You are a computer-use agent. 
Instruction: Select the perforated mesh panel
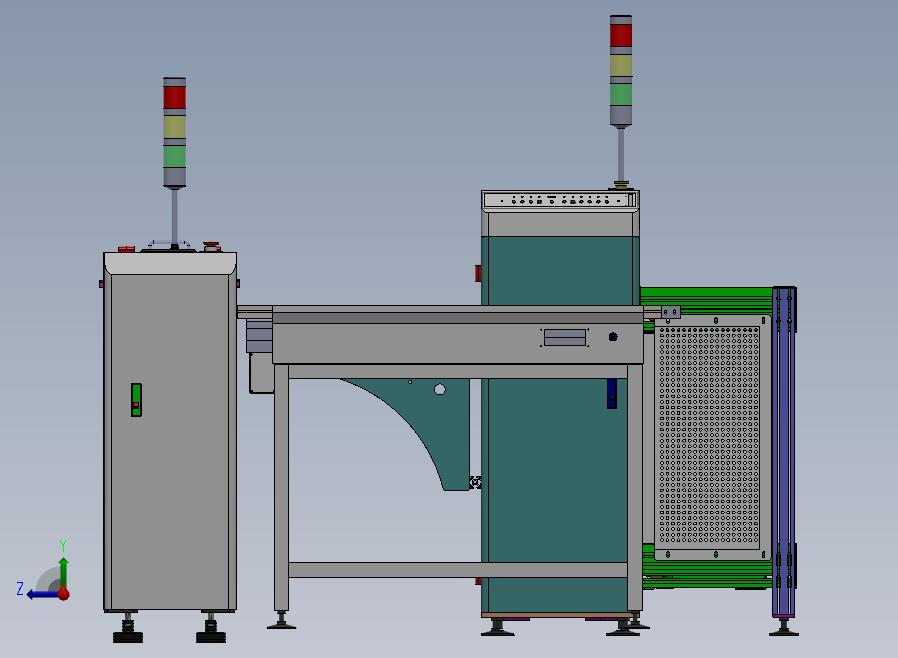pyautogui.click(x=710, y=435)
